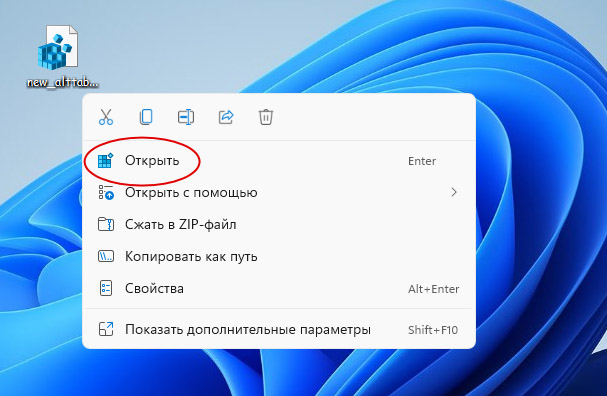Click the Shift+F10 shortcut label

pos(433,330)
